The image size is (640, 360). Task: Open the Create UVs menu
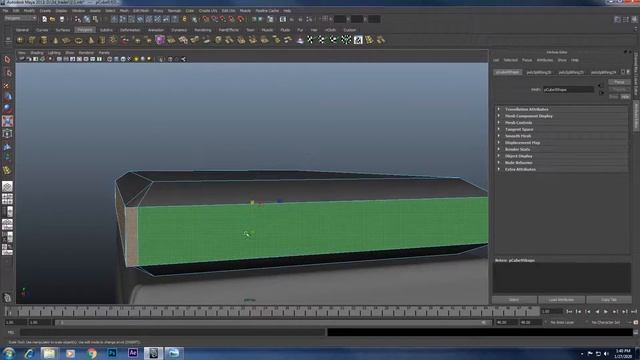208,11
